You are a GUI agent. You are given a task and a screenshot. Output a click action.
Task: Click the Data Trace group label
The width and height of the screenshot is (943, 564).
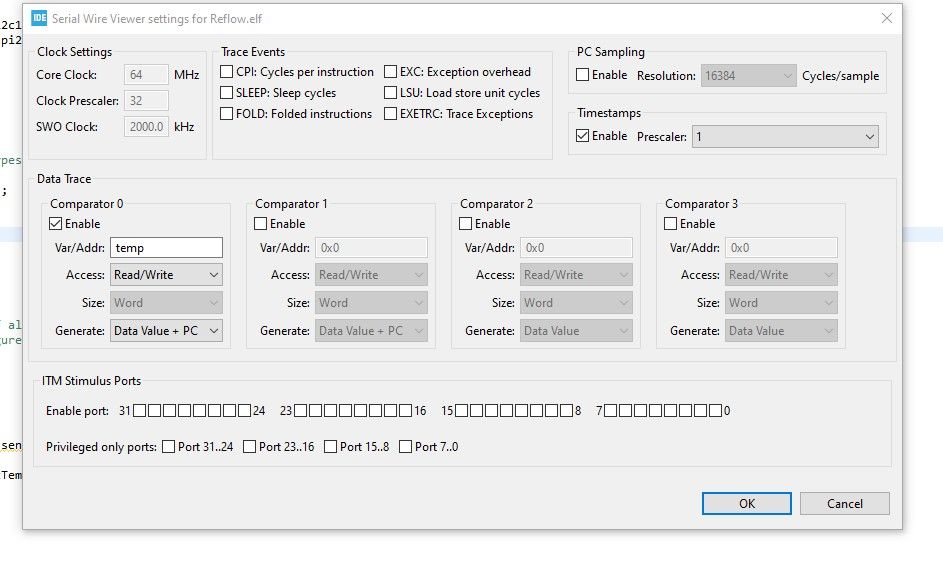click(x=64, y=179)
